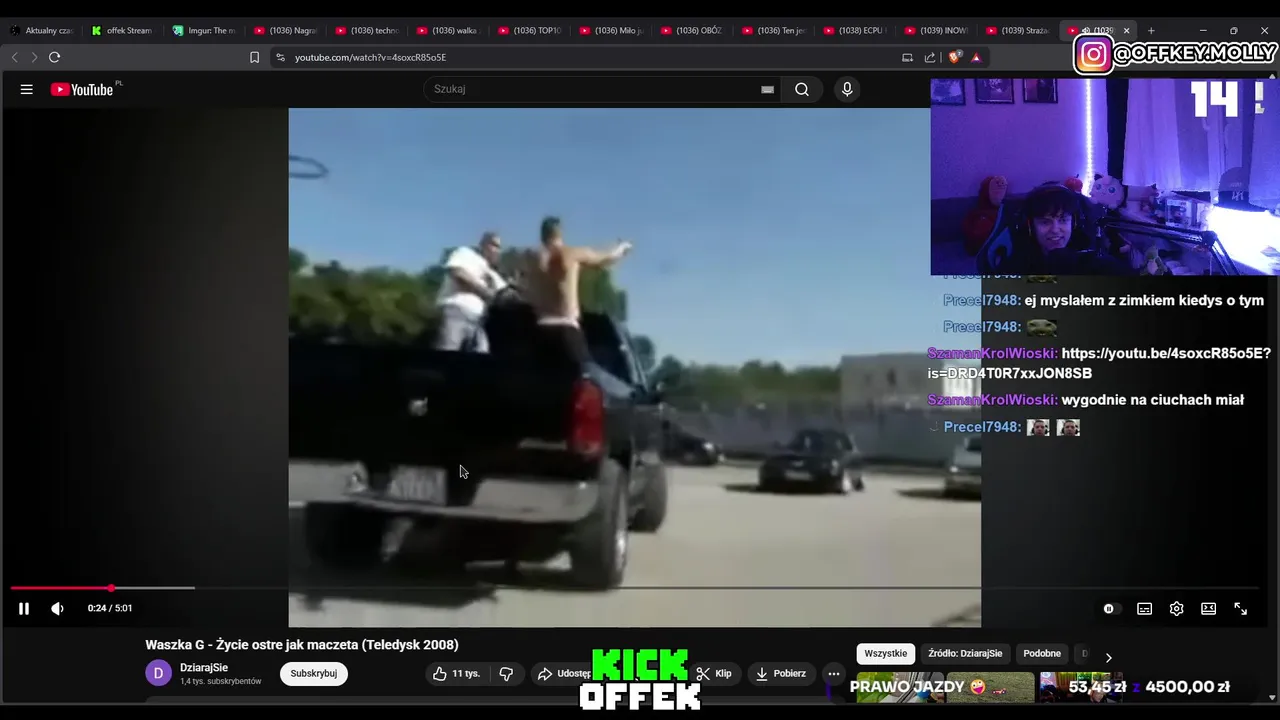1280x720 pixels.
Task: Show more filter chips arrow
Action: 1108,657
